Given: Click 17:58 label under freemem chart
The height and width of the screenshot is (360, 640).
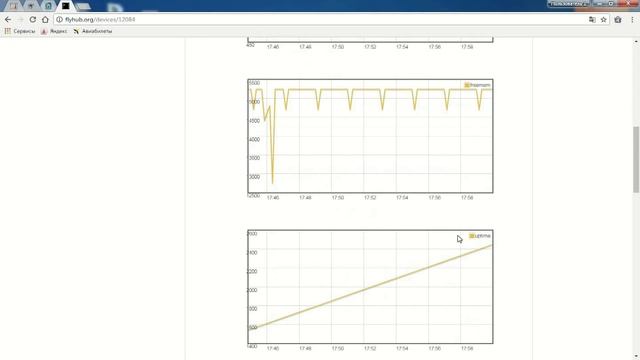Looking at the screenshot, I should pos(467,198).
